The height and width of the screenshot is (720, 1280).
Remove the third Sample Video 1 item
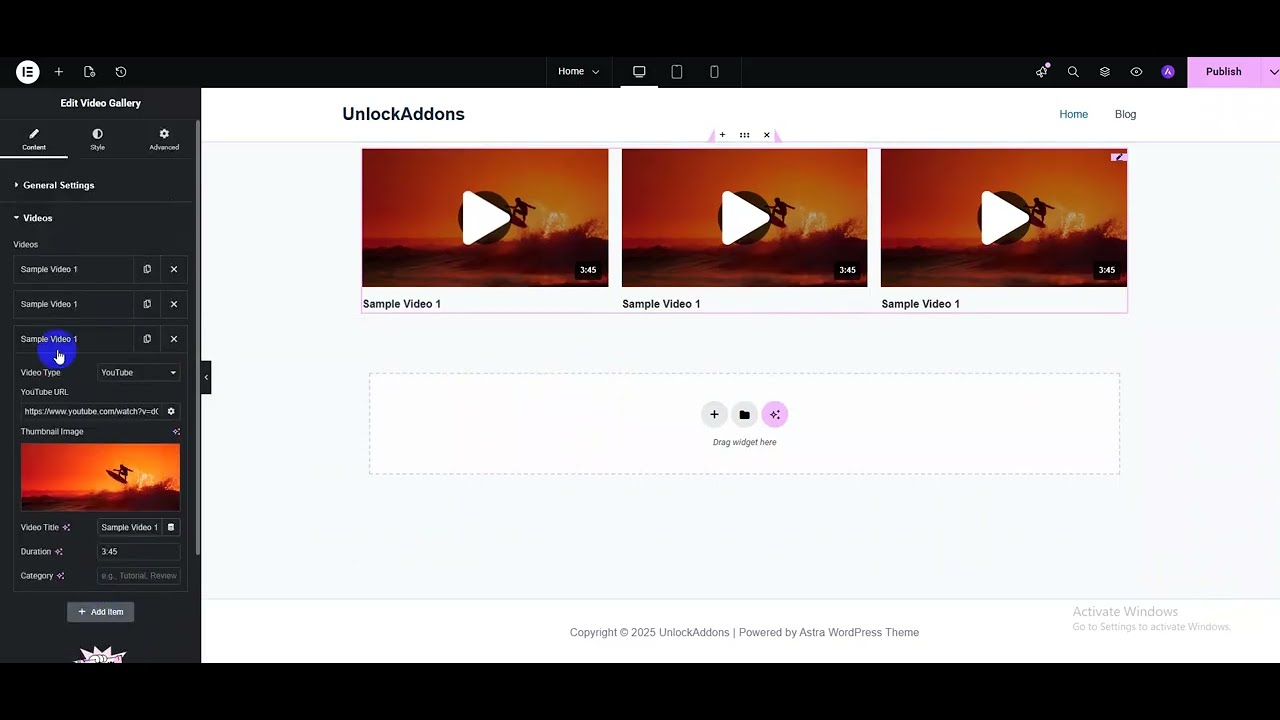pos(174,339)
